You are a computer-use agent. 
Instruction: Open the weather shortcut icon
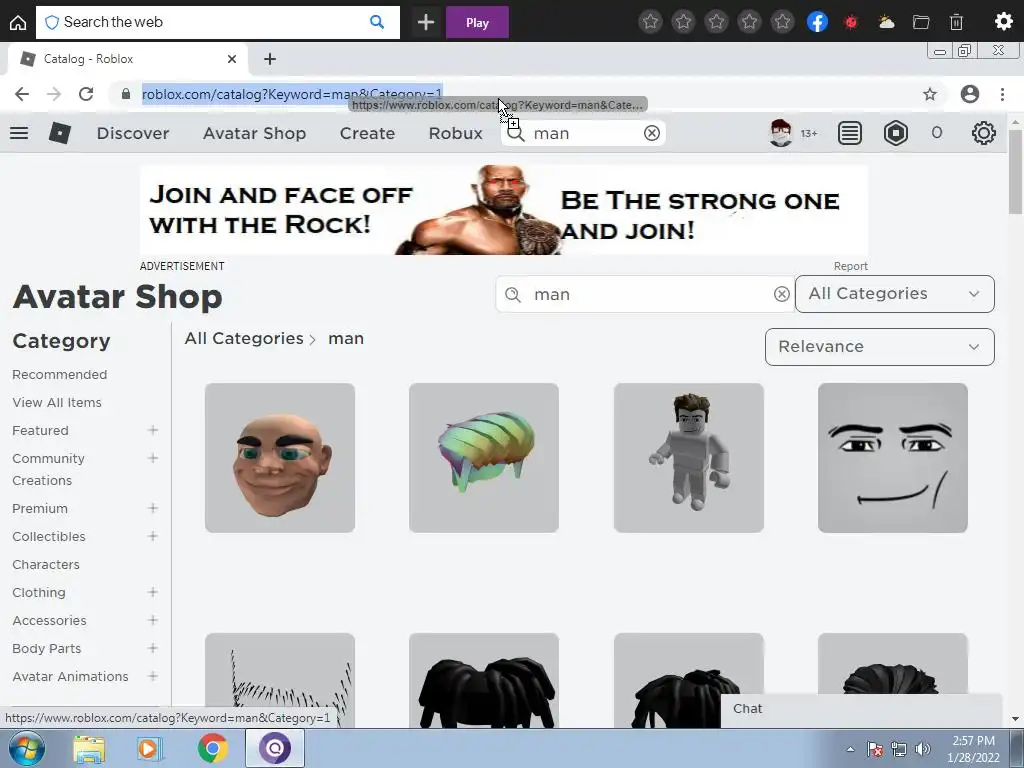(x=886, y=22)
